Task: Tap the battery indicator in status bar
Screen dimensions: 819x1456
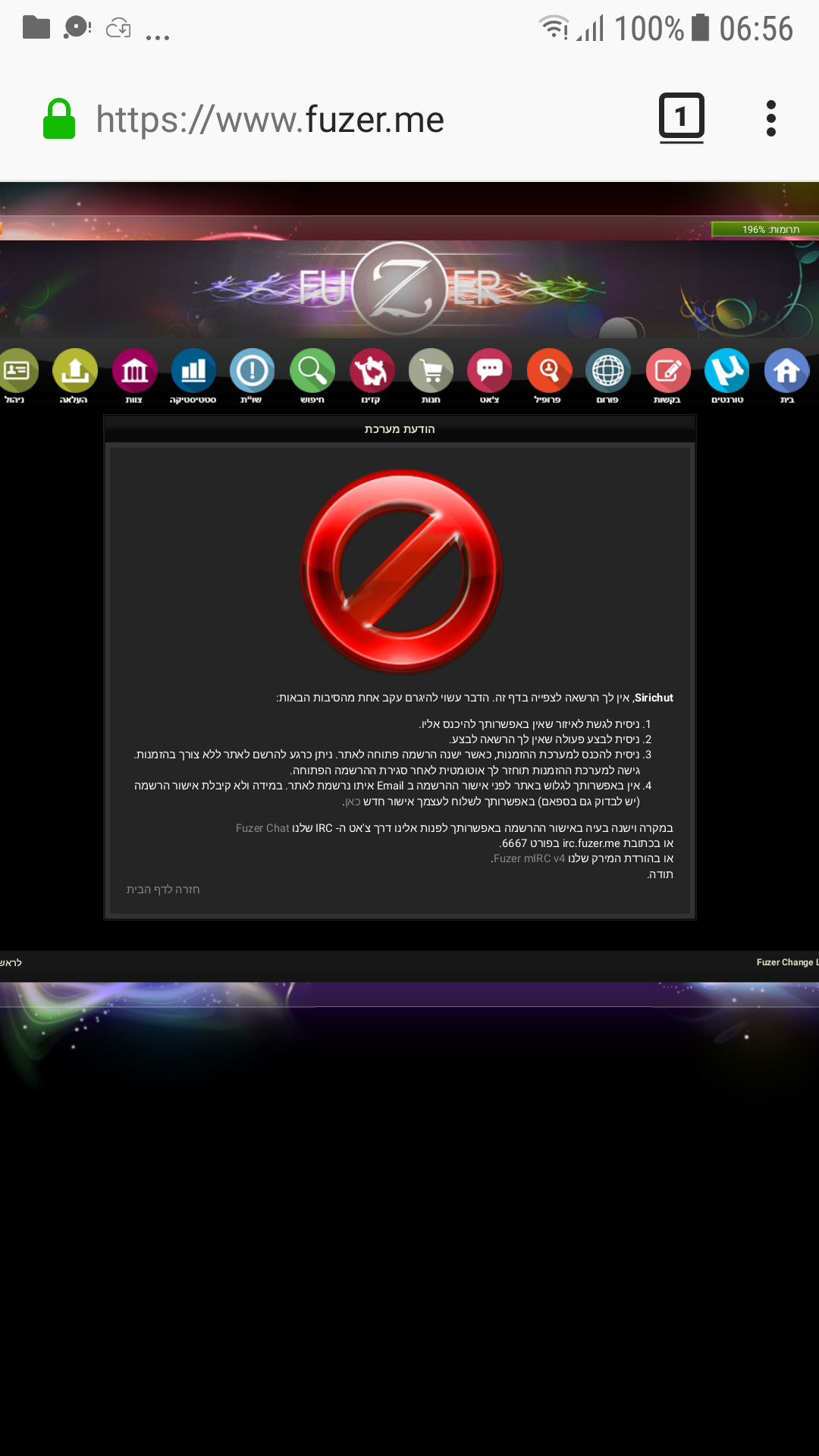Action: click(x=701, y=28)
